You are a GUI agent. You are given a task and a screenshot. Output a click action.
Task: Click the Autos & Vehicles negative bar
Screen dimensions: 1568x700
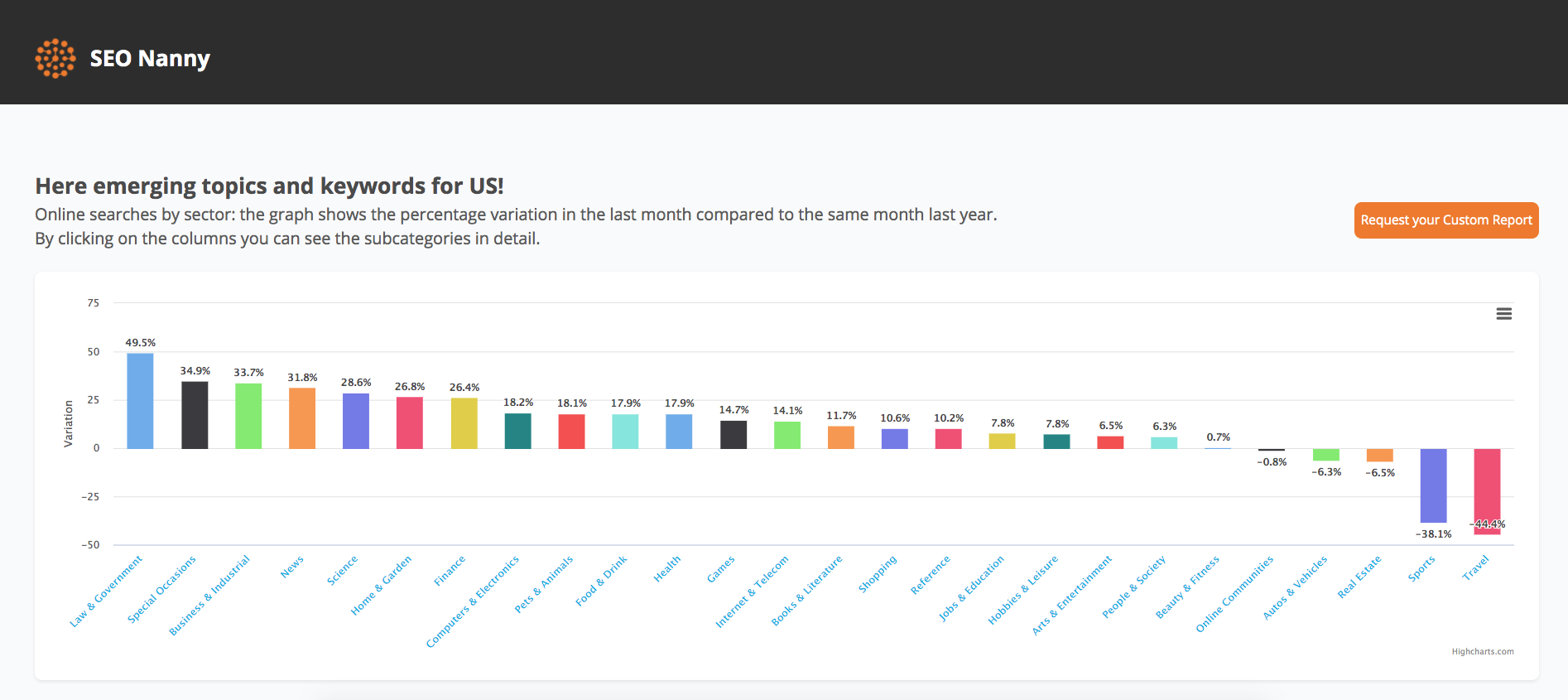coord(1326,455)
